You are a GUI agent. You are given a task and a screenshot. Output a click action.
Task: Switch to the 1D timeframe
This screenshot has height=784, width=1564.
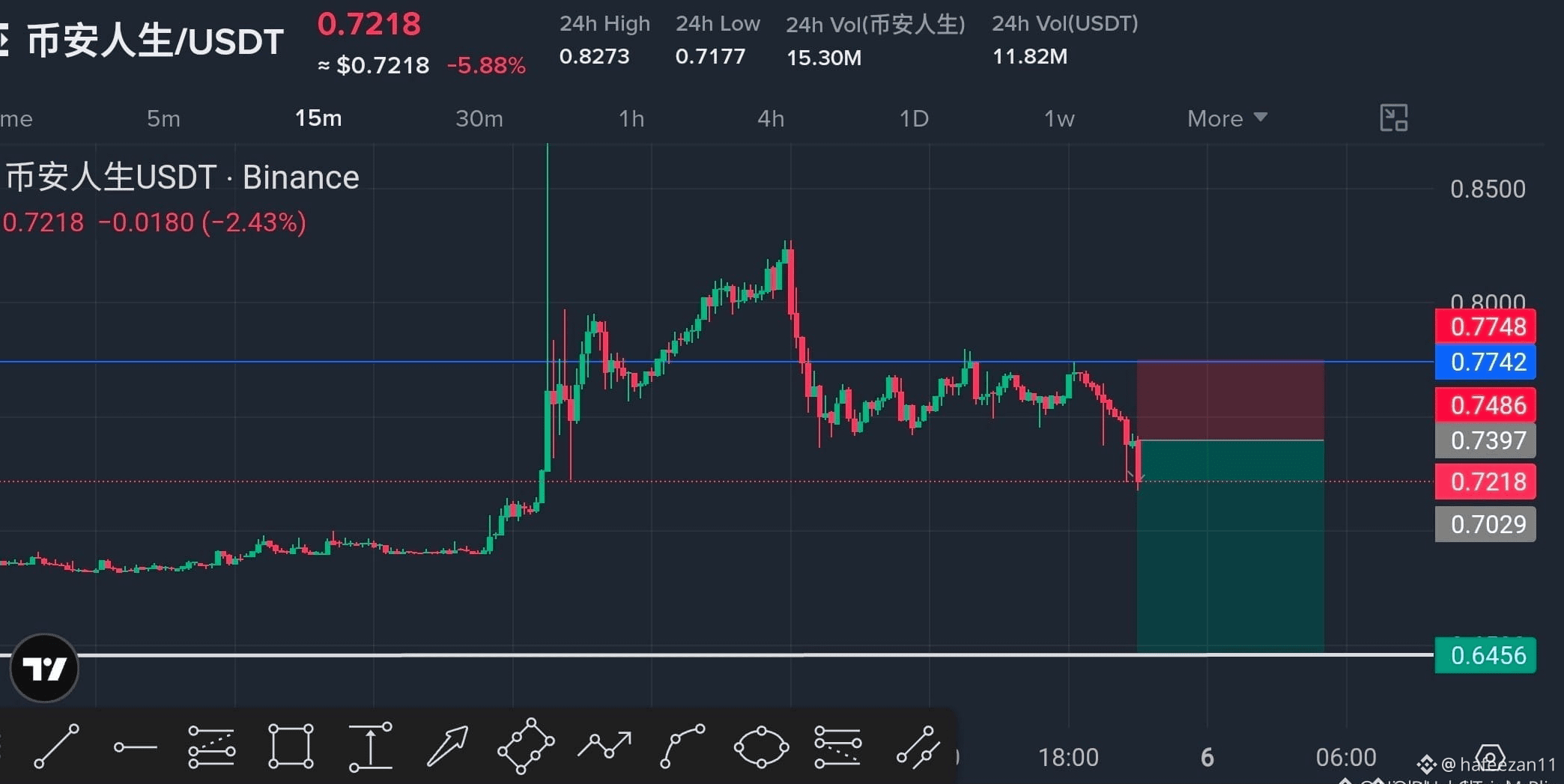pyautogui.click(x=914, y=118)
